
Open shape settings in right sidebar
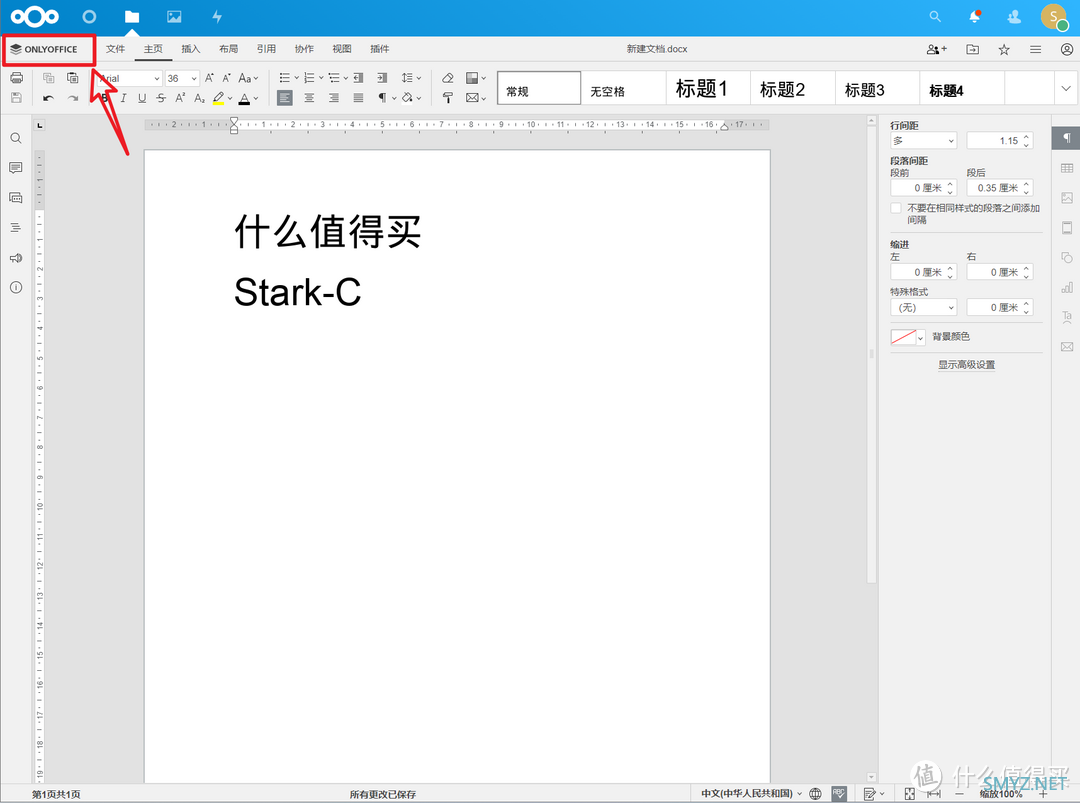(1067, 258)
